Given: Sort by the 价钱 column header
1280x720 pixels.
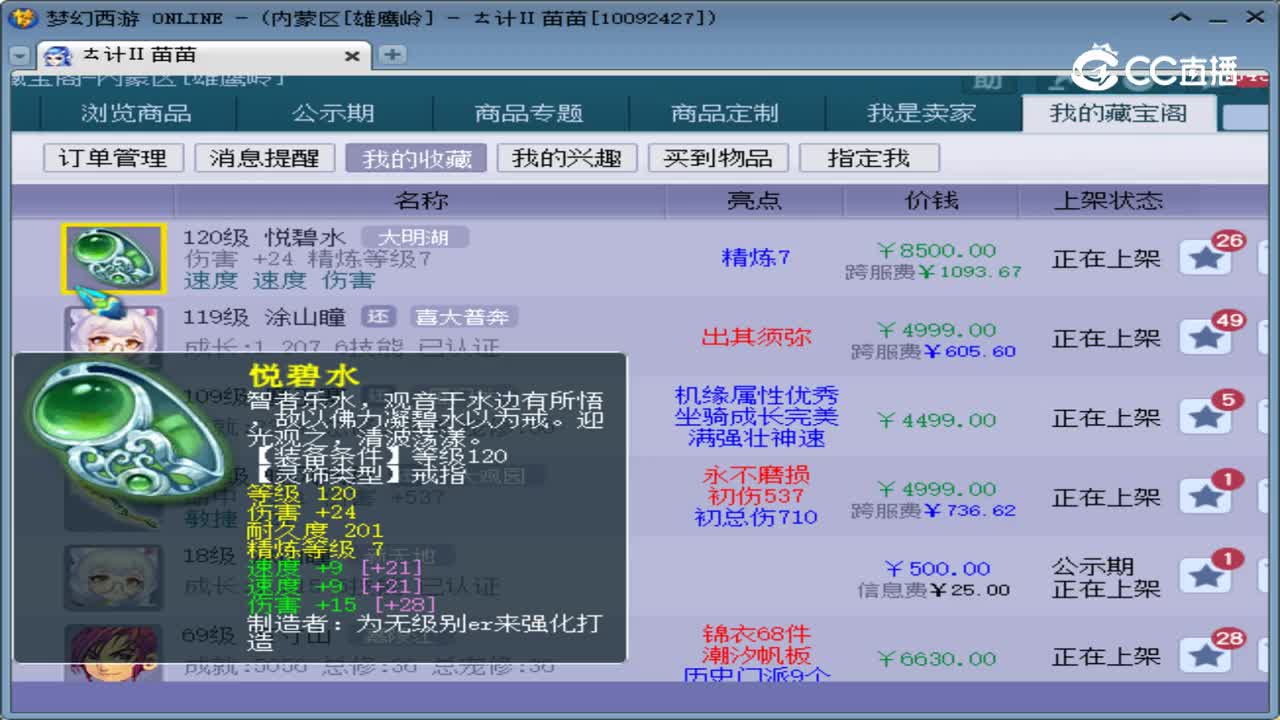Looking at the screenshot, I should tap(931, 201).
